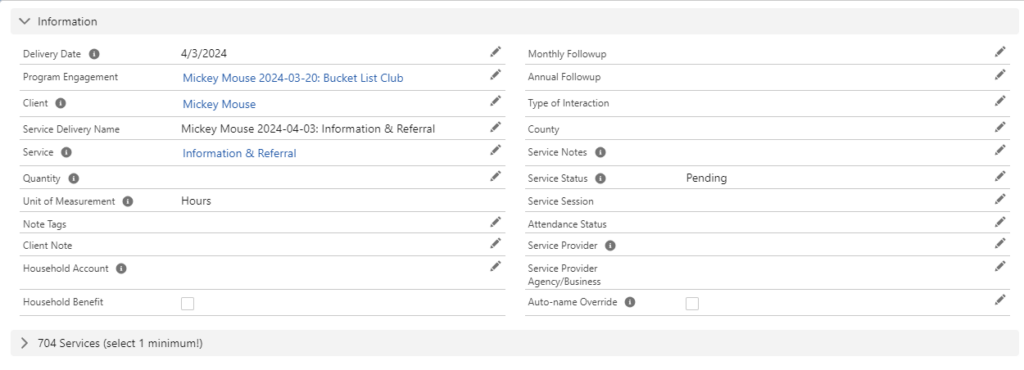The width and height of the screenshot is (1024, 370).
Task: Open the Mickey Mouse client link
Action: coord(219,104)
